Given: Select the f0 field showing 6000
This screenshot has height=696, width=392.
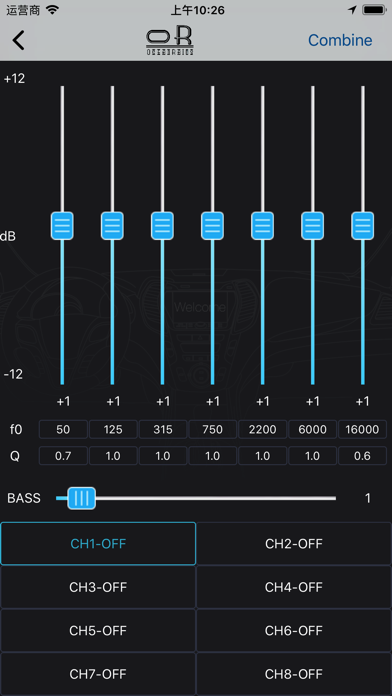Looking at the screenshot, I should (x=313, y=429).
